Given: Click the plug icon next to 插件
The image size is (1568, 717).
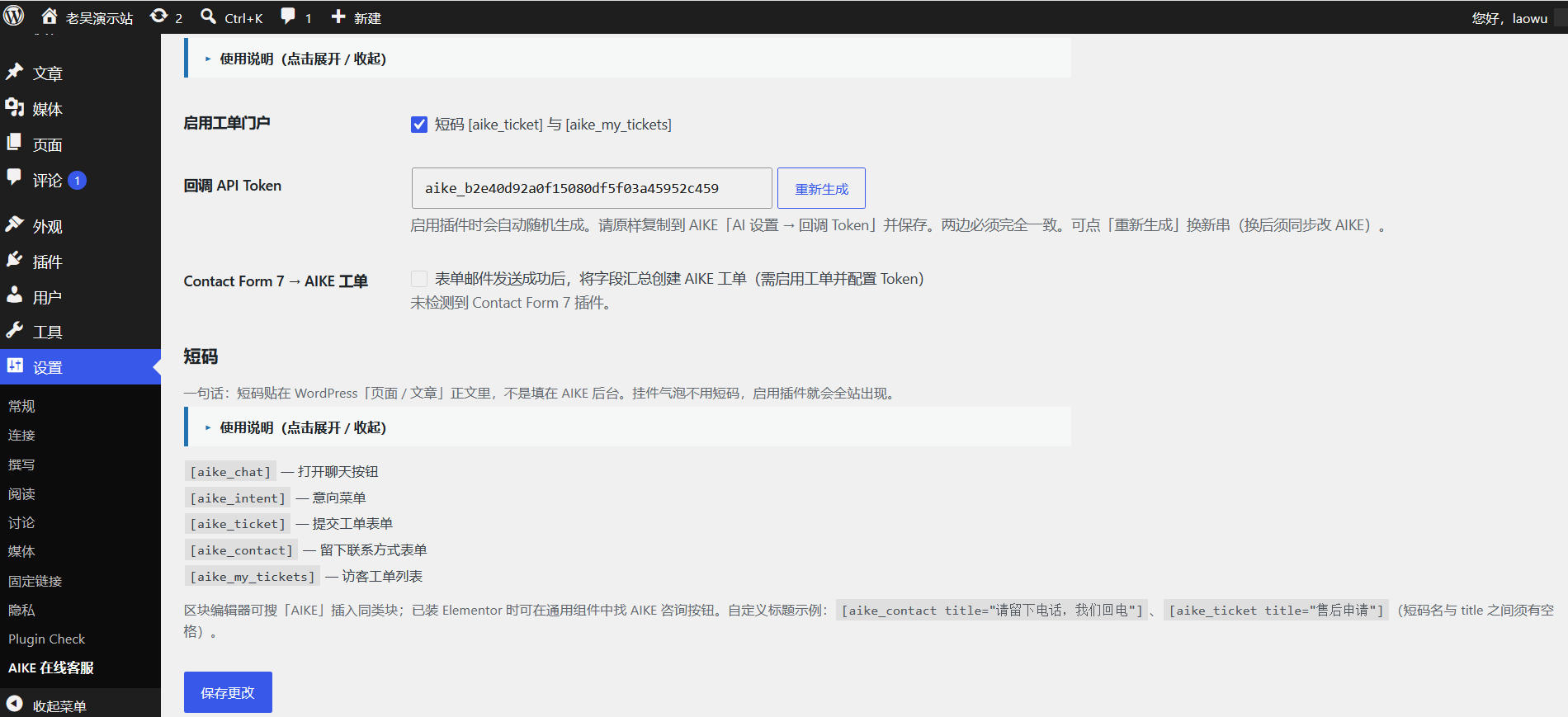Looking at the screenshot, I should coord(15,260).
